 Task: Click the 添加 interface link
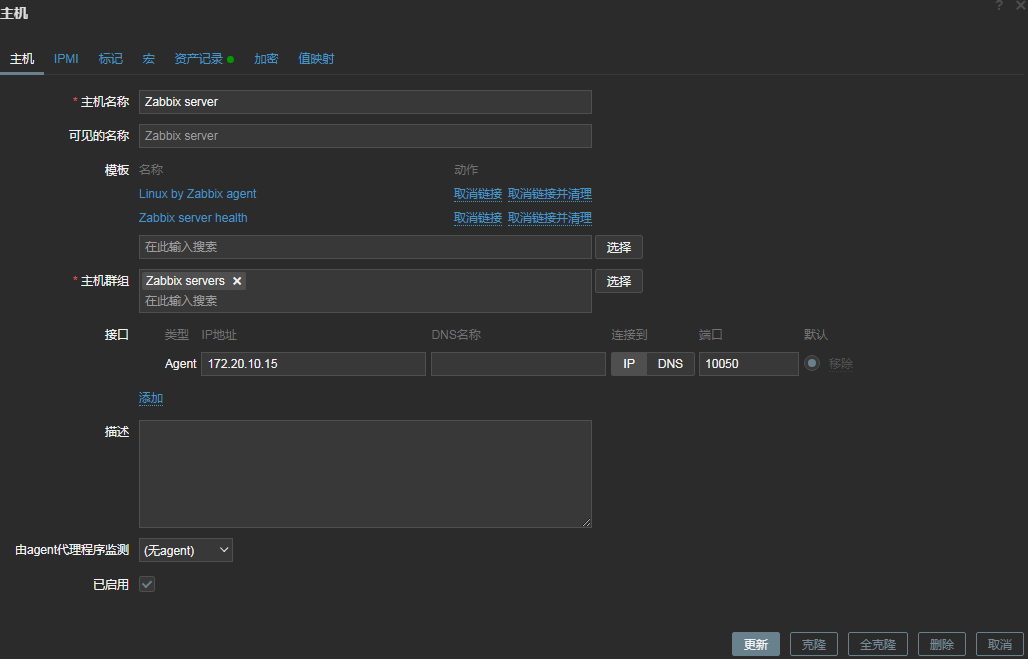[x=151, y=398]
